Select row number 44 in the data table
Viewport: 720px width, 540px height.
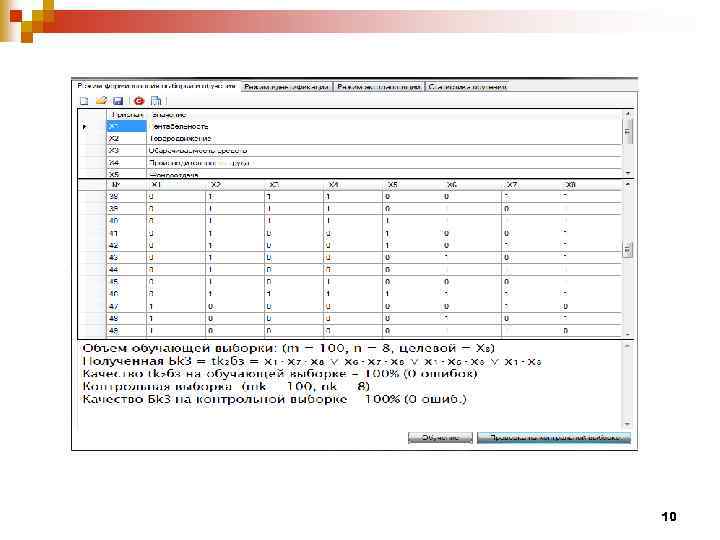(x=350, y=270)
